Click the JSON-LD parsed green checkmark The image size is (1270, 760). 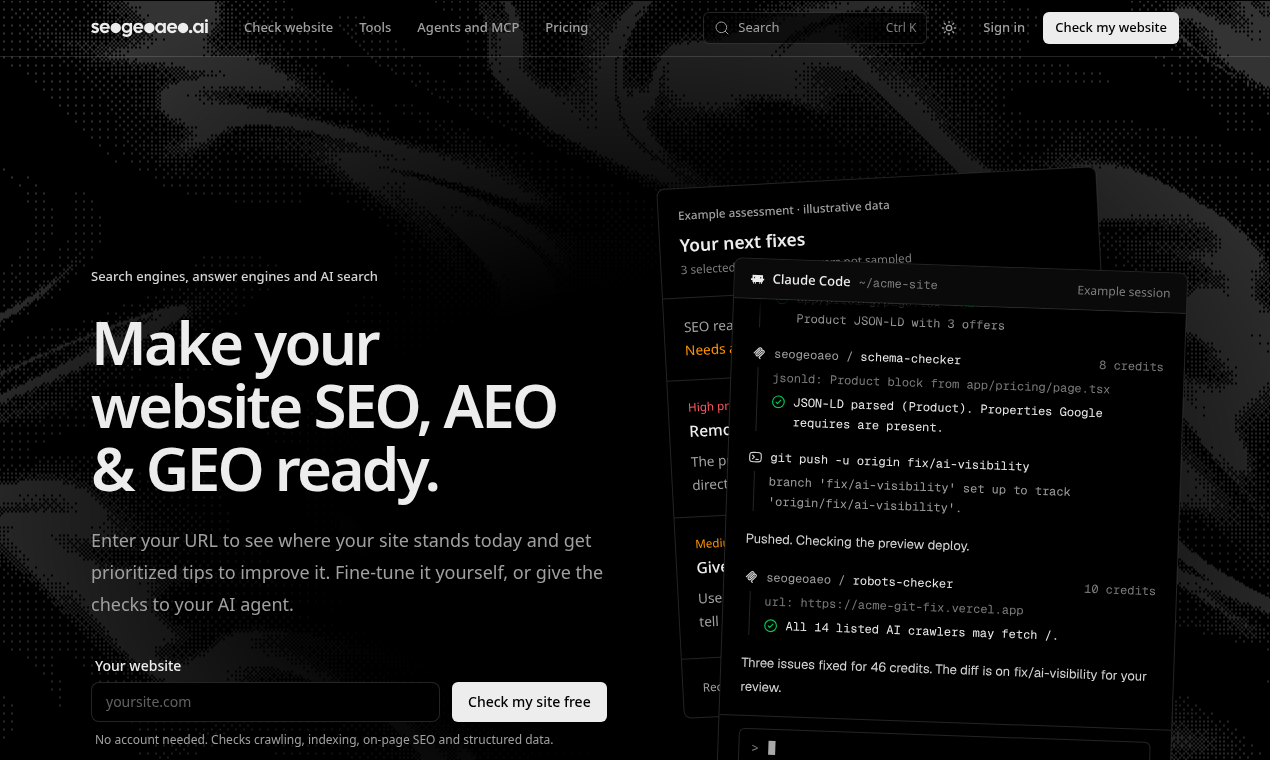(x=779, y=402)
